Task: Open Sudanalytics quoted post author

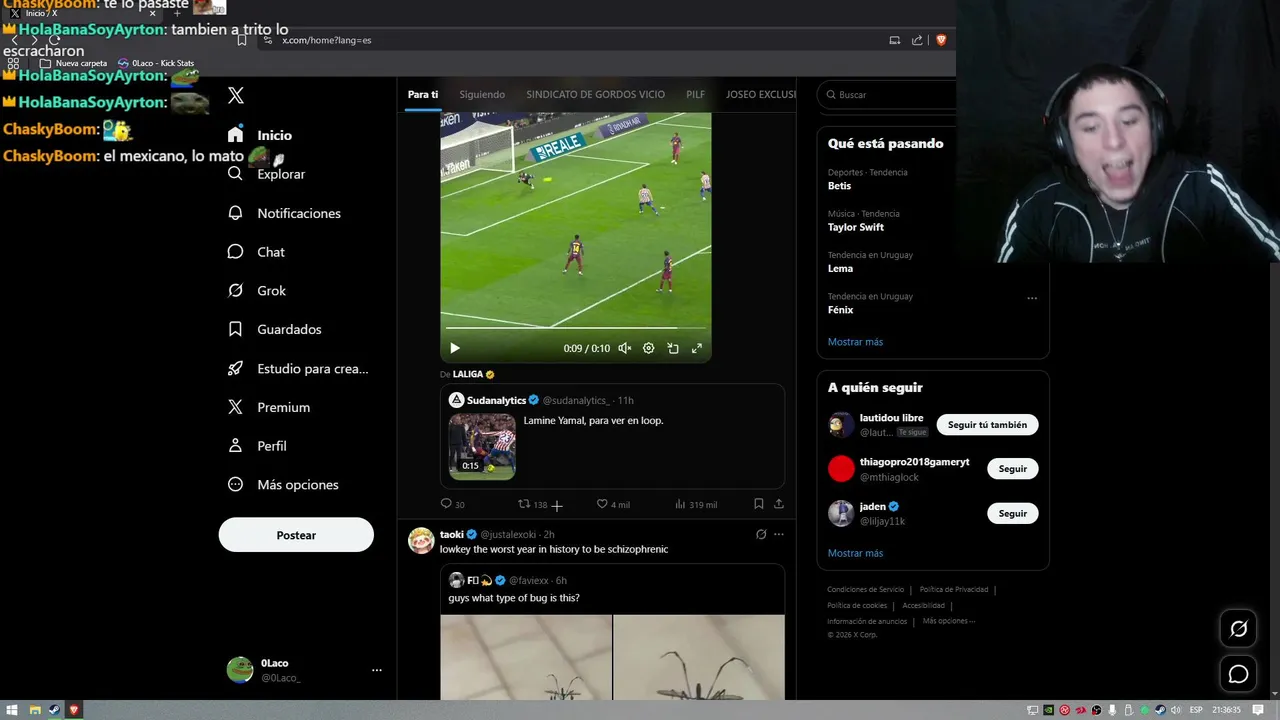Action: pyautogui.click(x=496, y=400)
